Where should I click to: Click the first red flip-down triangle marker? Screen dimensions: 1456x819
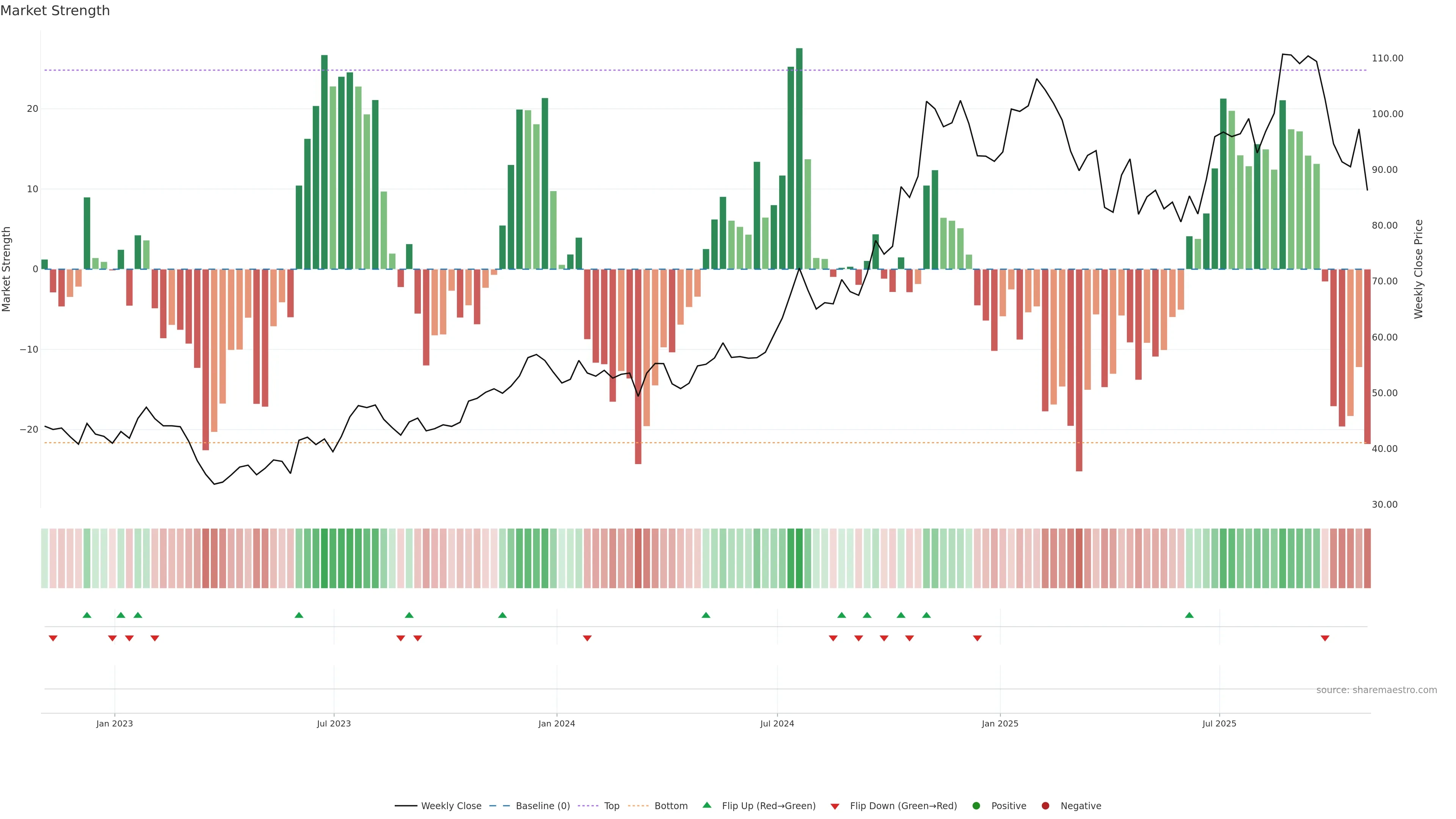[x=53, y=638]
